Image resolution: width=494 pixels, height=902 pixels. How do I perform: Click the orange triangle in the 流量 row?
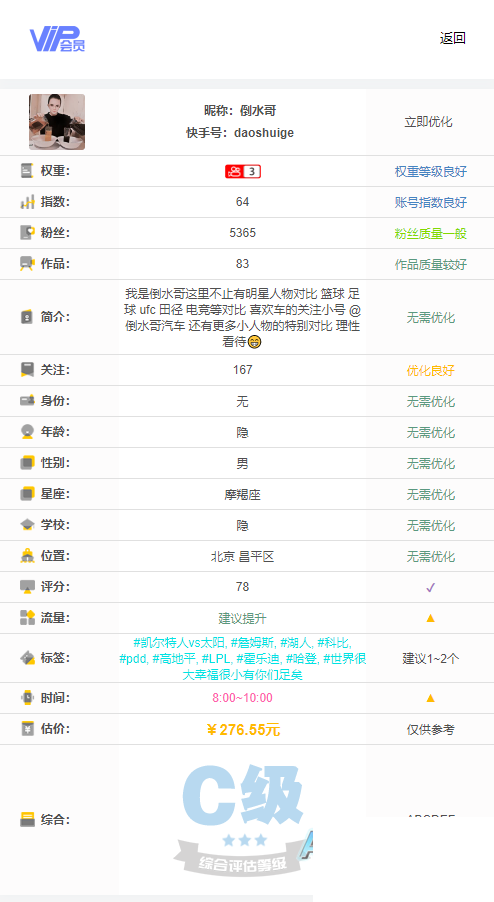tap(430, 618)
